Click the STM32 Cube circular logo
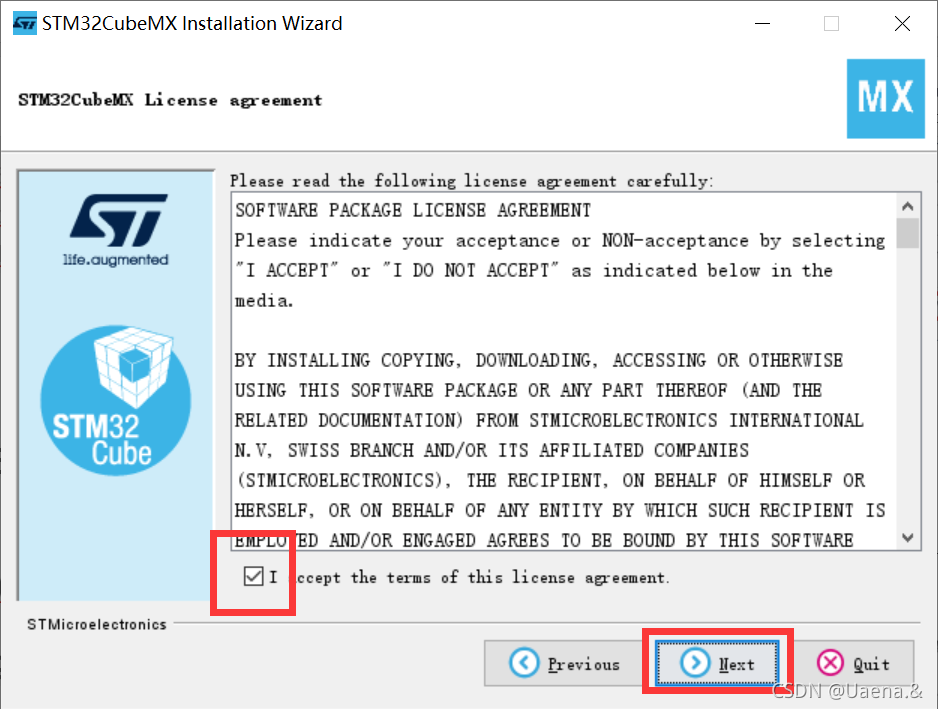The image size is (938, 709). (116, 400)
